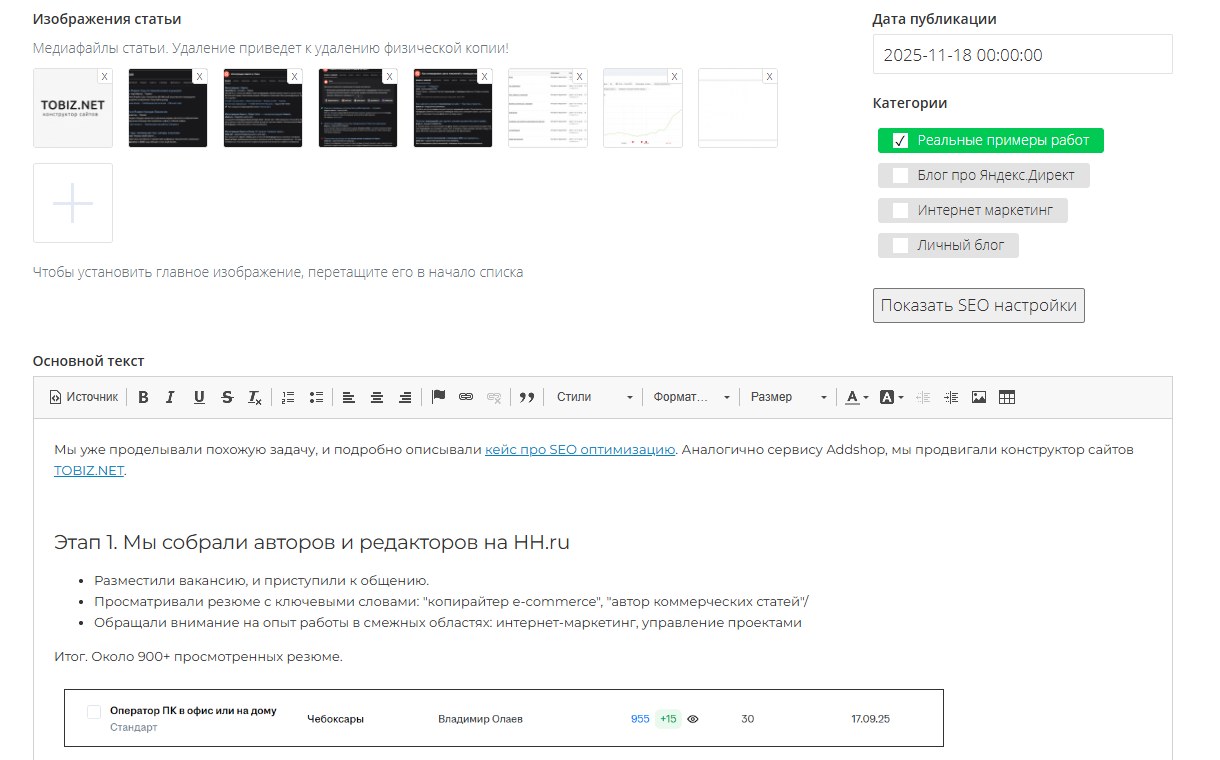Click the unlink icon in the toolbar
Image resolution: width=1220 pixels, height=760 pixels.
tap(494, 397)
